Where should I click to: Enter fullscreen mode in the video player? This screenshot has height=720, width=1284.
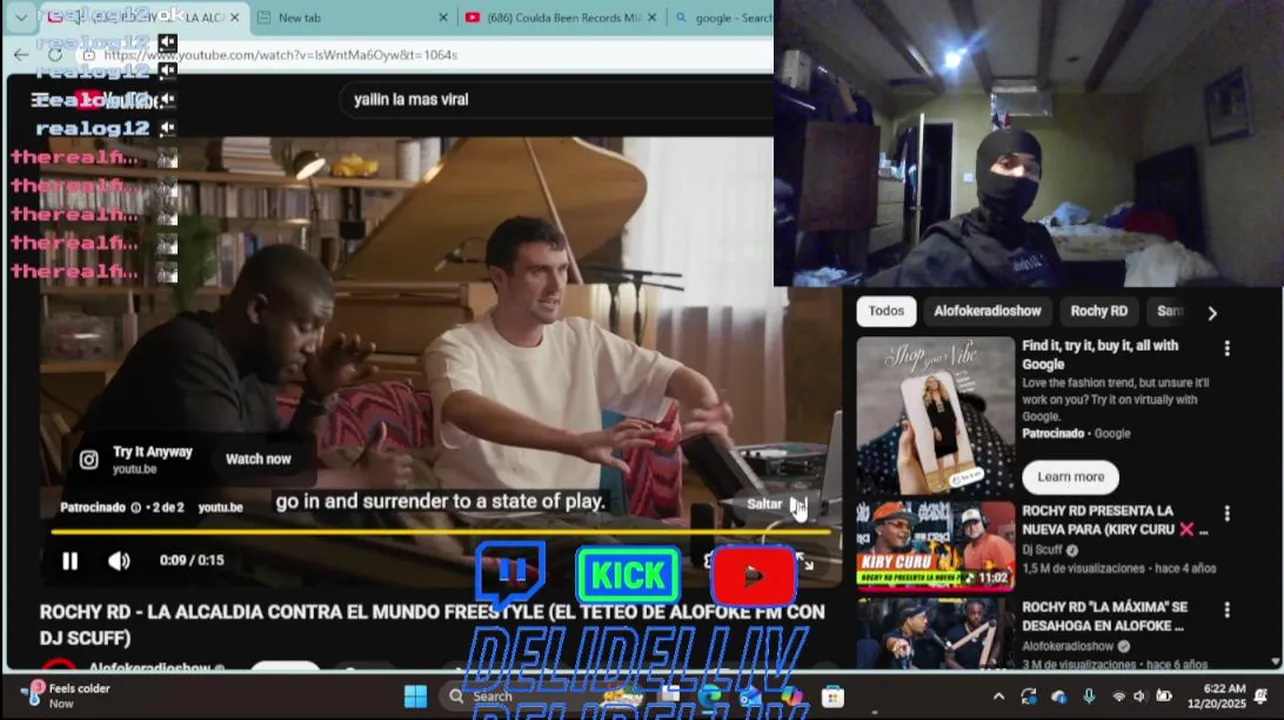click(x=805, y=563)
